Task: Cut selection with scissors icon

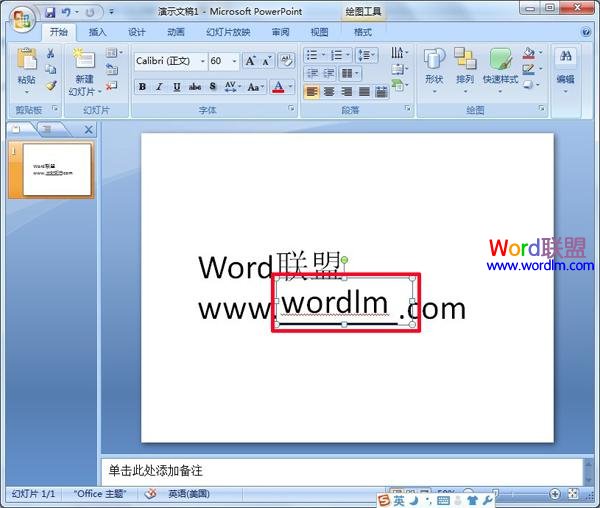Action: point(50,54)
